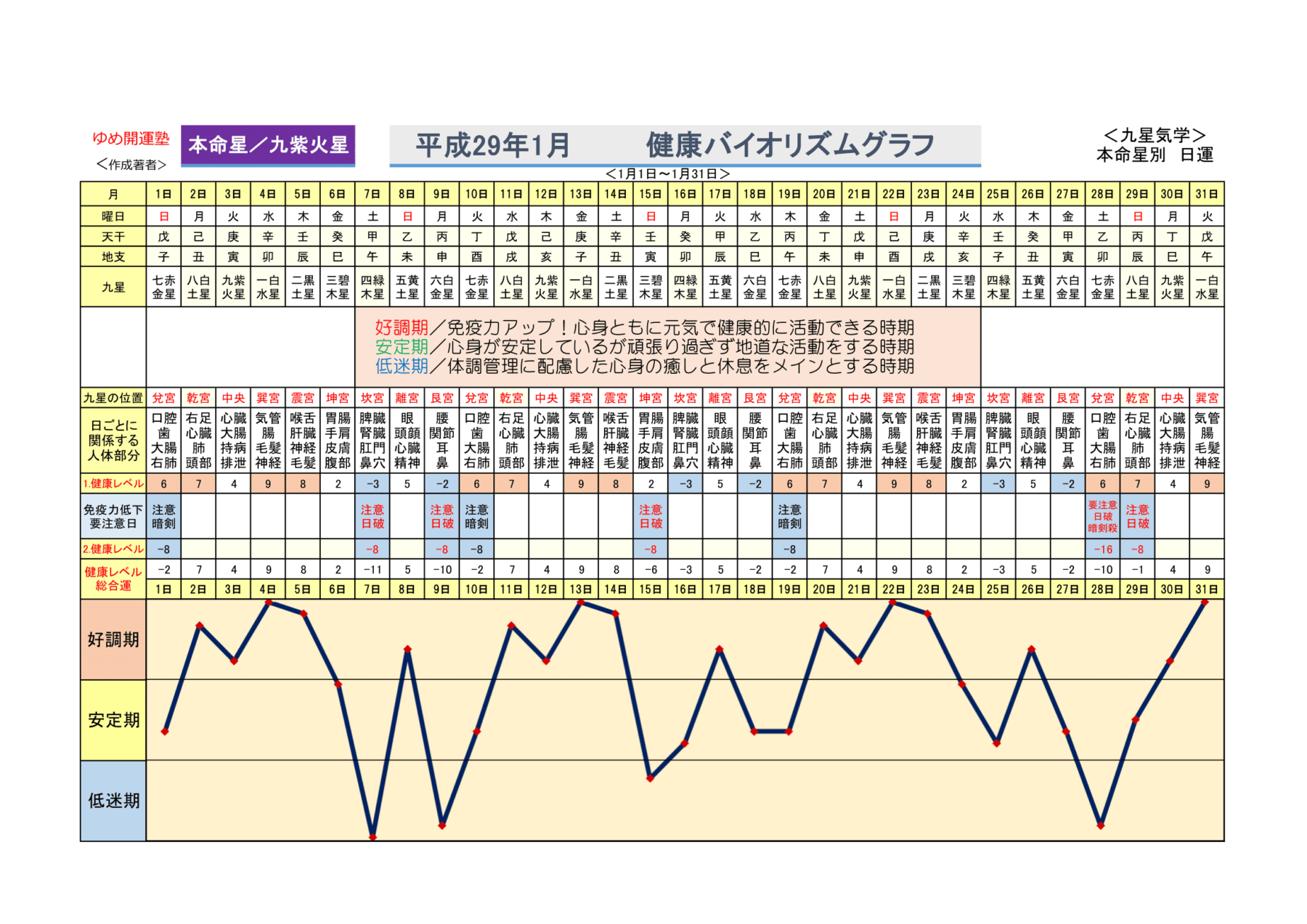1307x924 pixels.
Task: Click the -11 total score cell
Action: (x=372, y=570)
